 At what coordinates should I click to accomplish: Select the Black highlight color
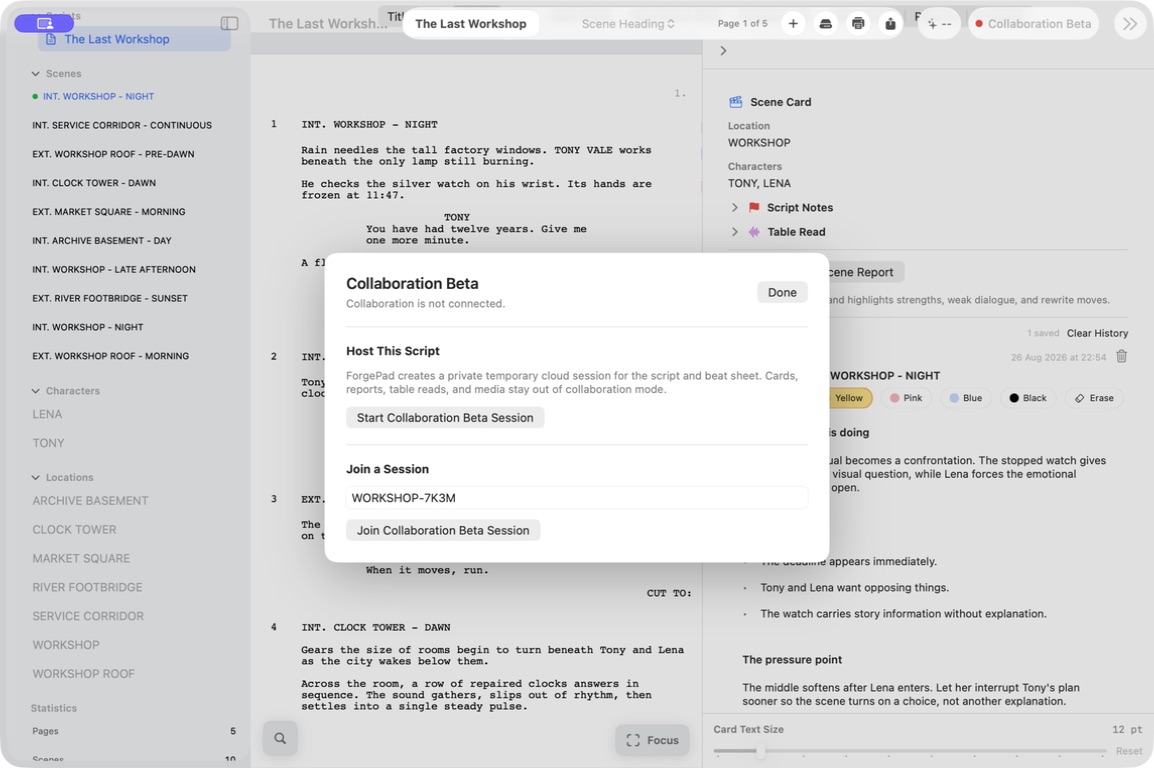1027,398
